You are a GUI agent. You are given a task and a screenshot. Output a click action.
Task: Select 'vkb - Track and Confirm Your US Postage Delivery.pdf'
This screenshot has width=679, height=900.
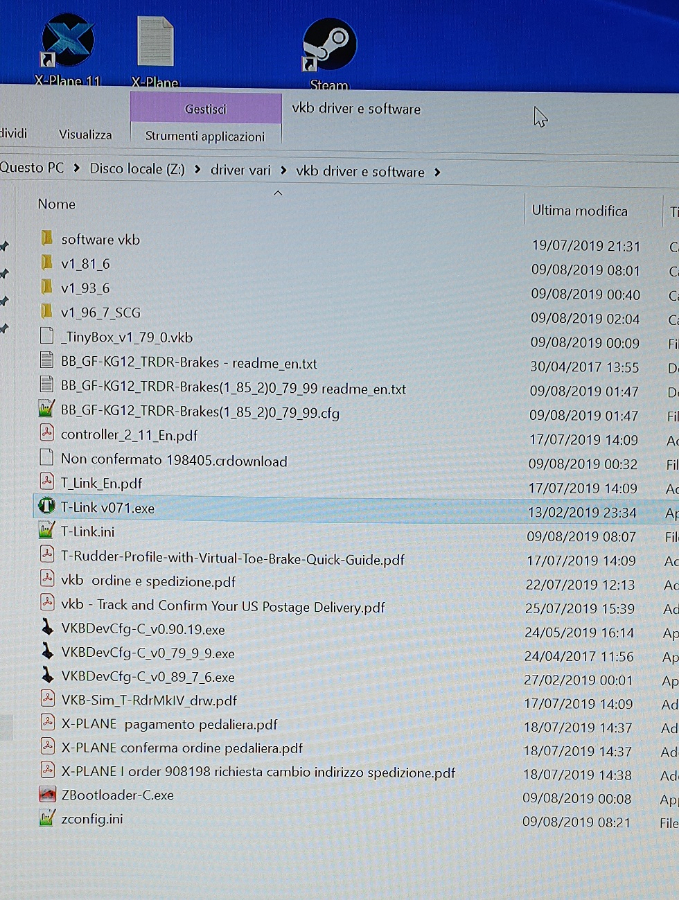click(x=223, y=606)
